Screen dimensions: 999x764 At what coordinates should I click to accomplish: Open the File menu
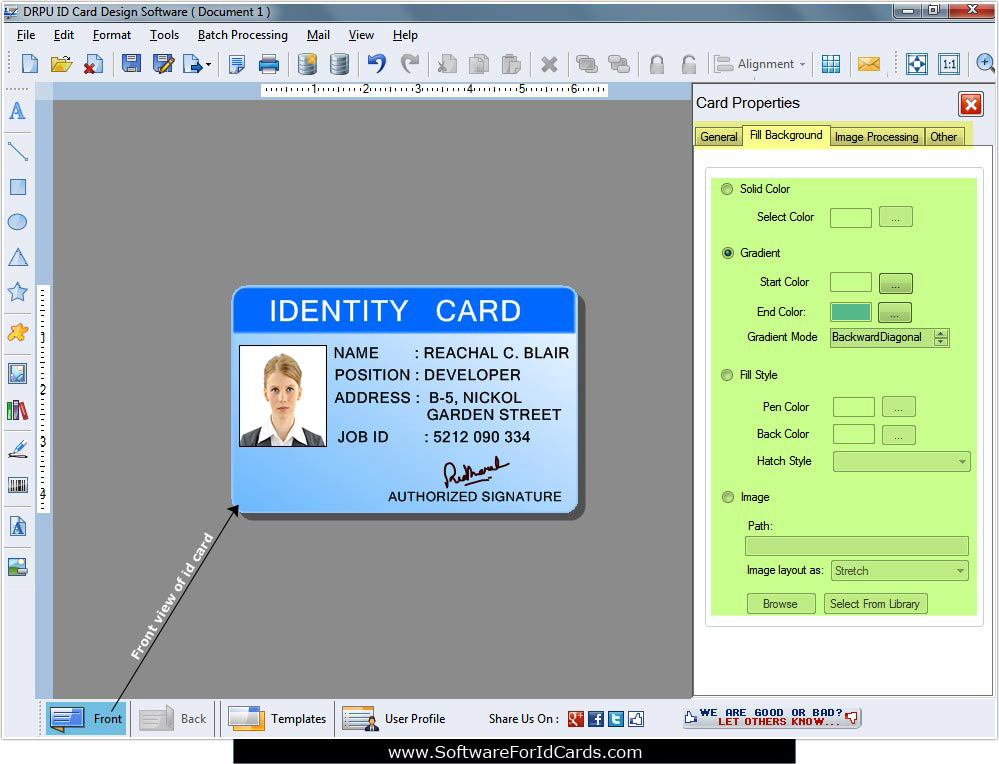(x=26, y=35)
